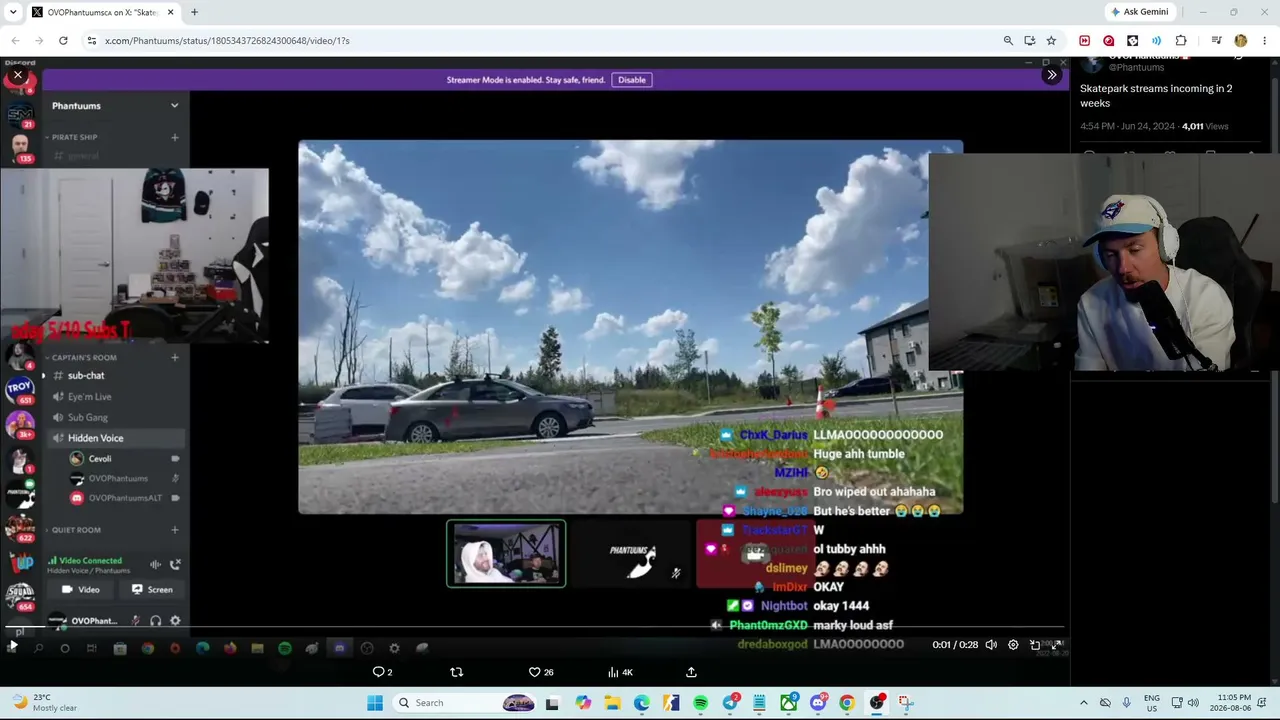Open Microsoft Edge from the taskbar
The width and height of the screenshot is (1280, 720).
[641, 703]
